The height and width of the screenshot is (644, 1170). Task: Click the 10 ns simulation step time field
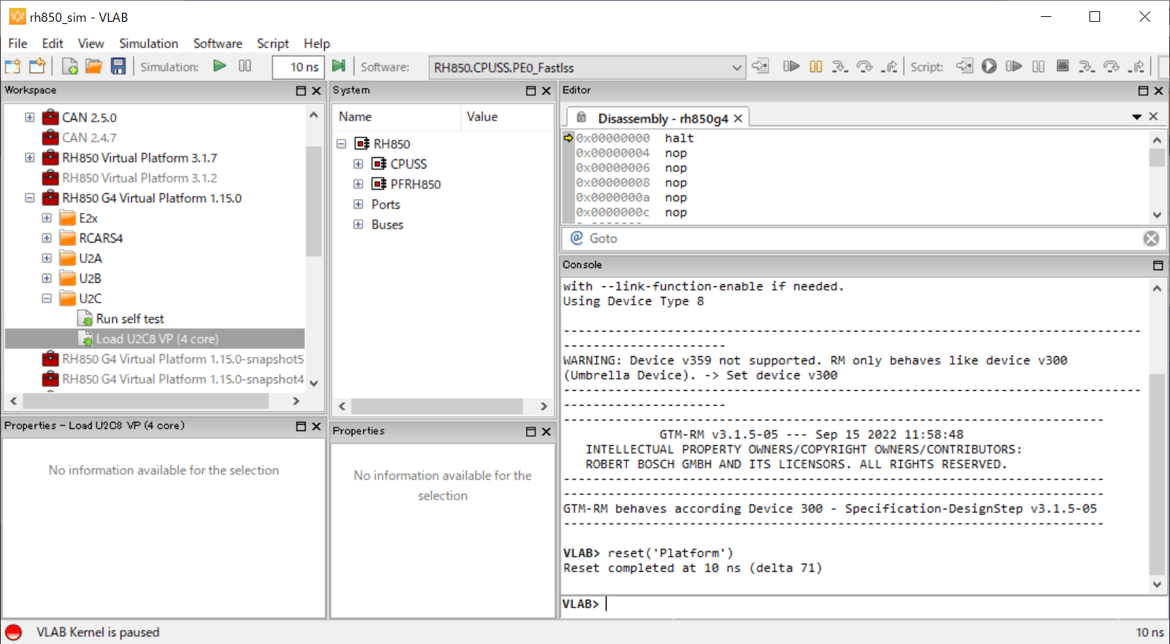(298, 67)
